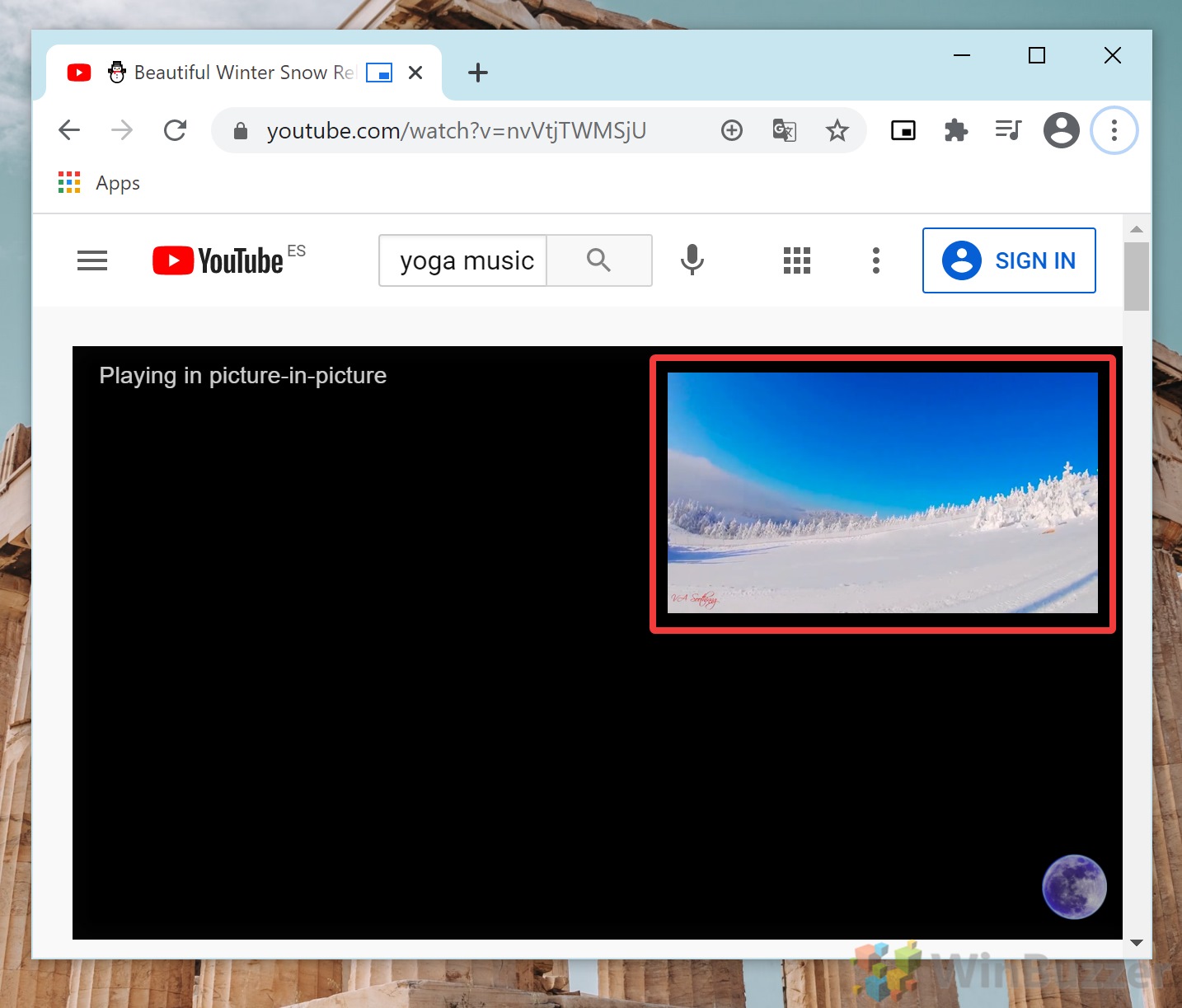This screenshot has width=1182, height=1008.
Task: Open media control playlist icon
Action: coord(1008,130)
